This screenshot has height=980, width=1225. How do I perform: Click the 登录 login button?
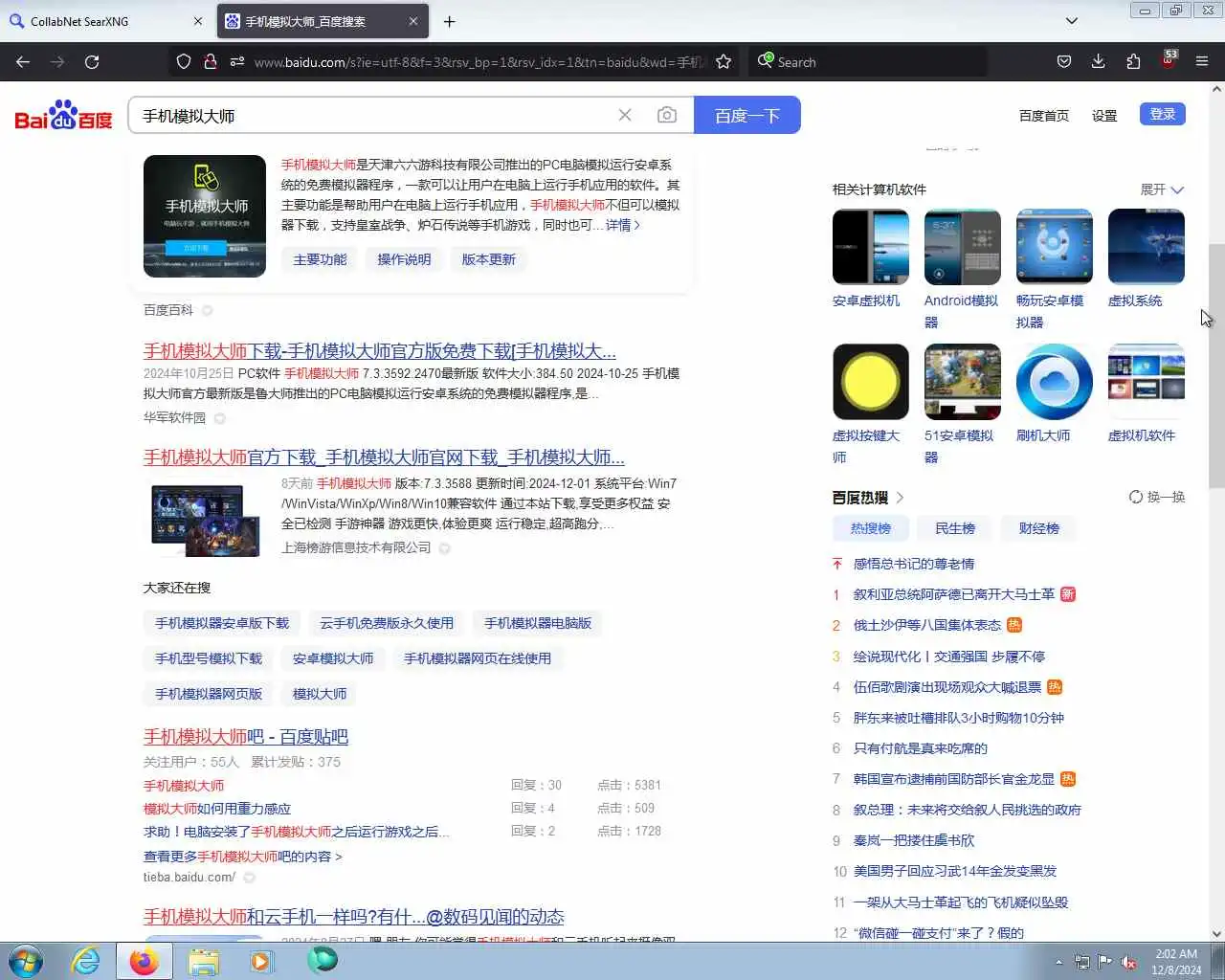[1163, 114]
